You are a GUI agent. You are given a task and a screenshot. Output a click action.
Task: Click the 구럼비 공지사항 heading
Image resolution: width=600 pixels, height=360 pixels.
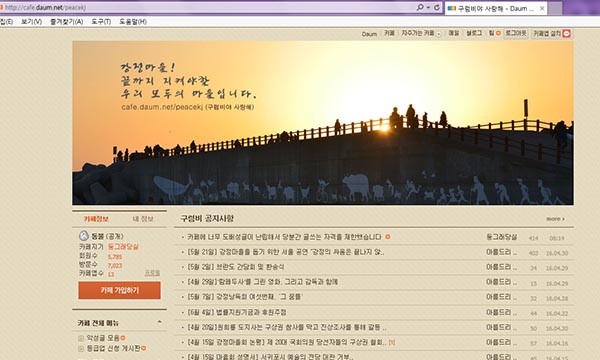[x=207, y=218]
